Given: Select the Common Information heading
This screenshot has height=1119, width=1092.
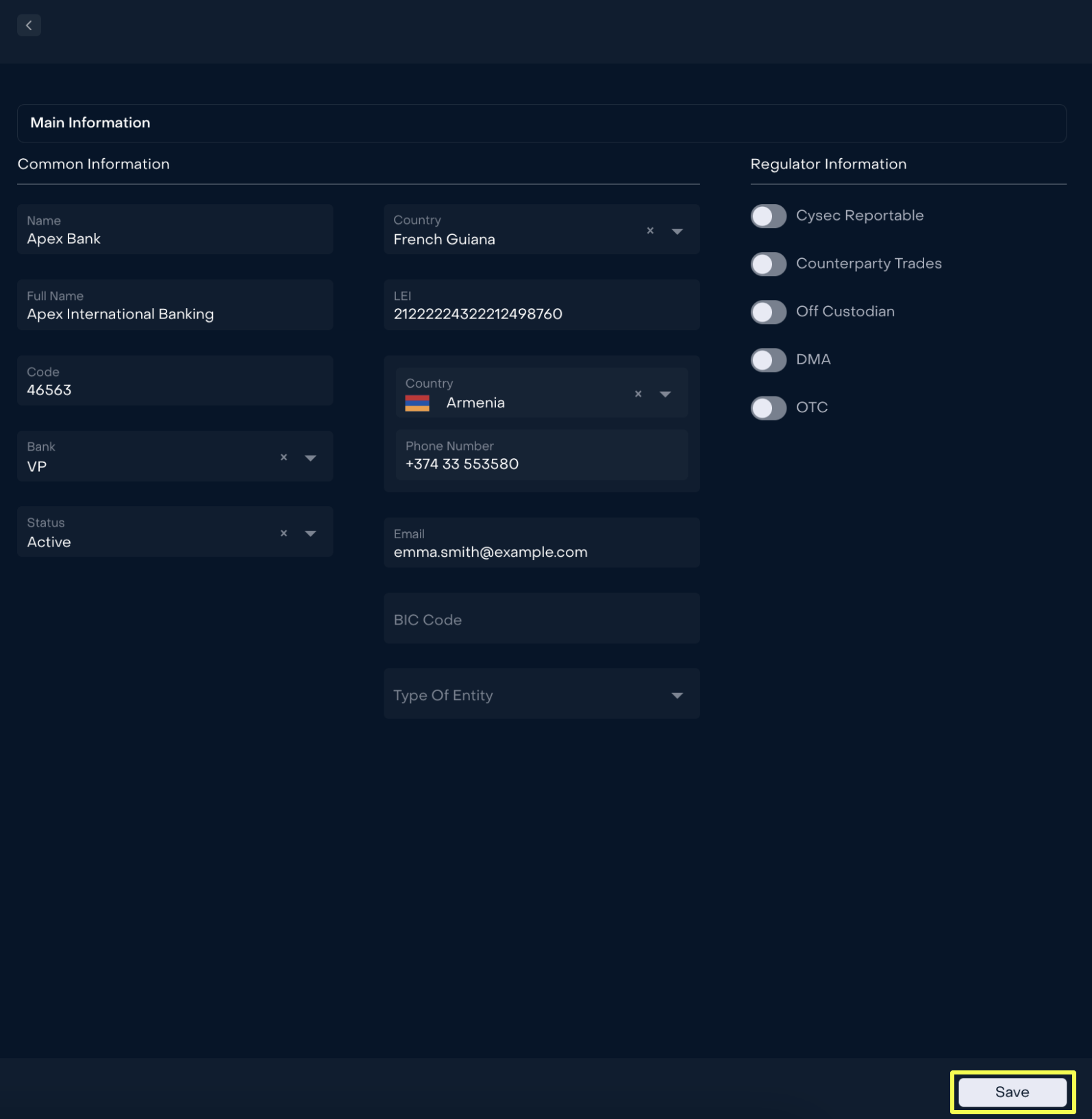Looking at the screenshot, I should click(x=93, y=164).
